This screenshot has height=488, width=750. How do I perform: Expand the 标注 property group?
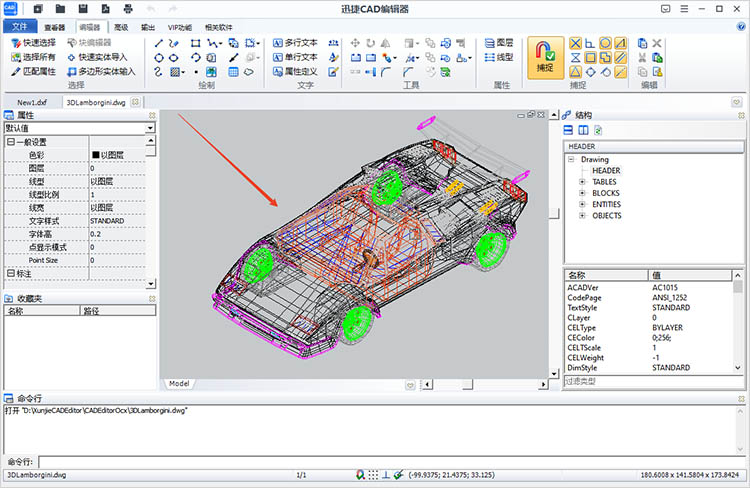[10, 273]
